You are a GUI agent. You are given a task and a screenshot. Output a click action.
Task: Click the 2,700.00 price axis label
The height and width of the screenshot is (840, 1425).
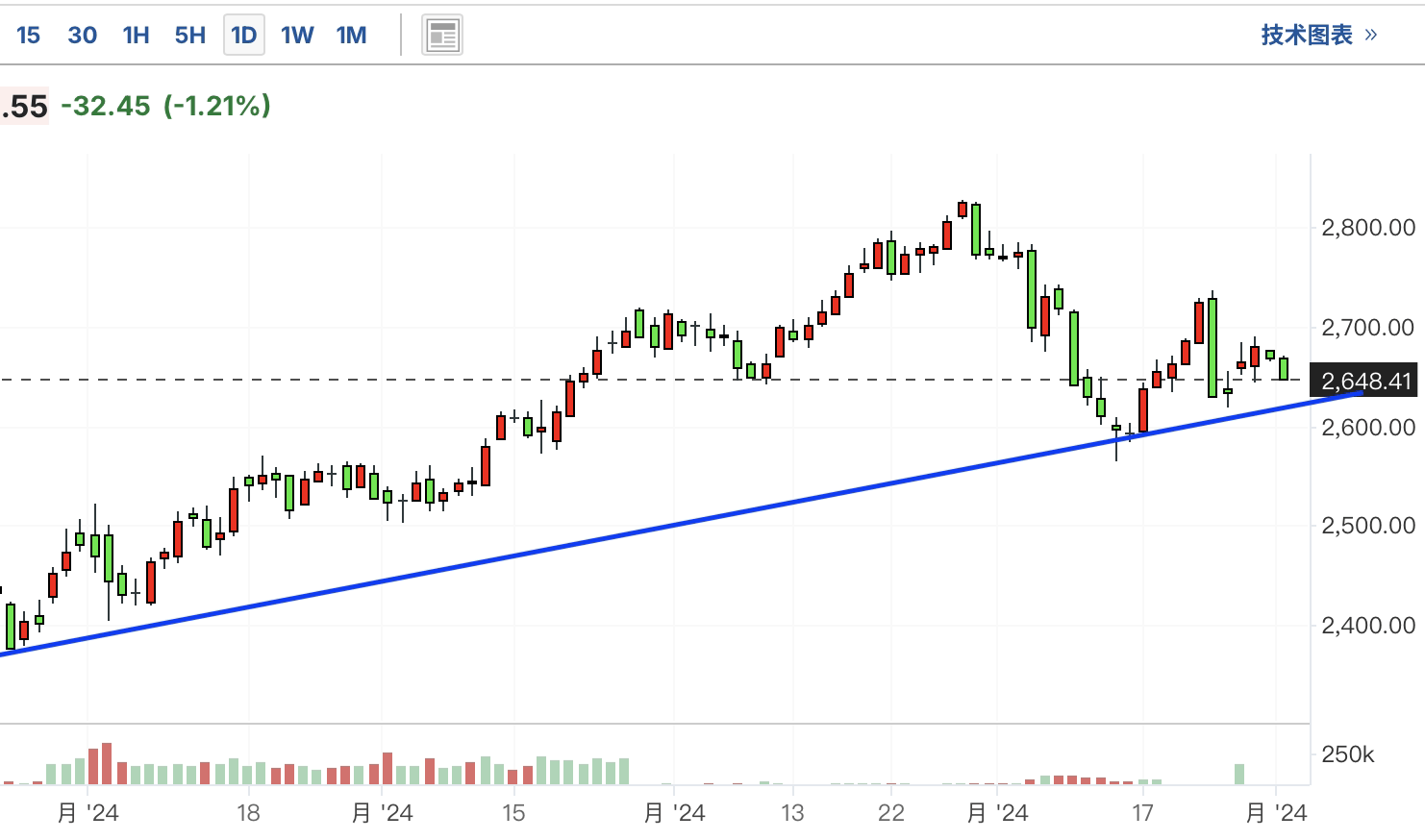[x=1368, y=328]
